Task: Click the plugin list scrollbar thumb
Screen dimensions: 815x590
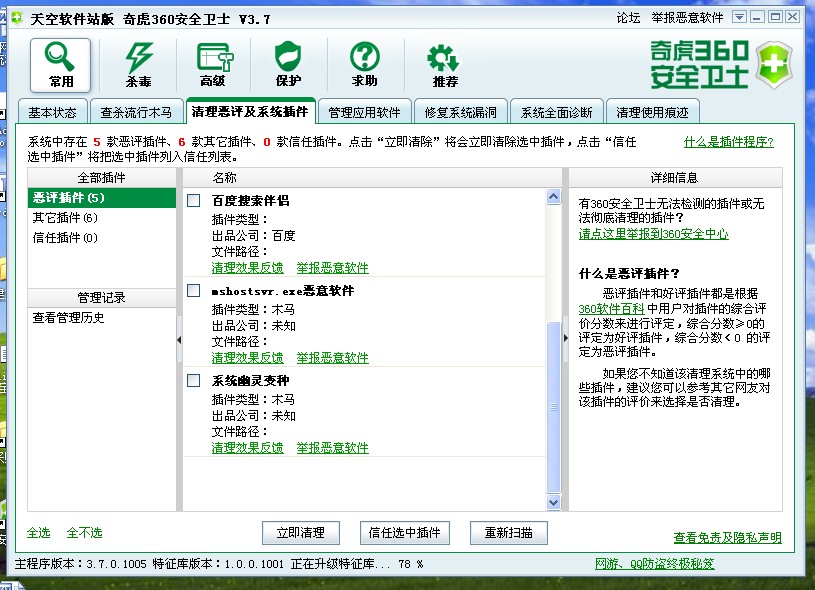Action: point(554,407)
